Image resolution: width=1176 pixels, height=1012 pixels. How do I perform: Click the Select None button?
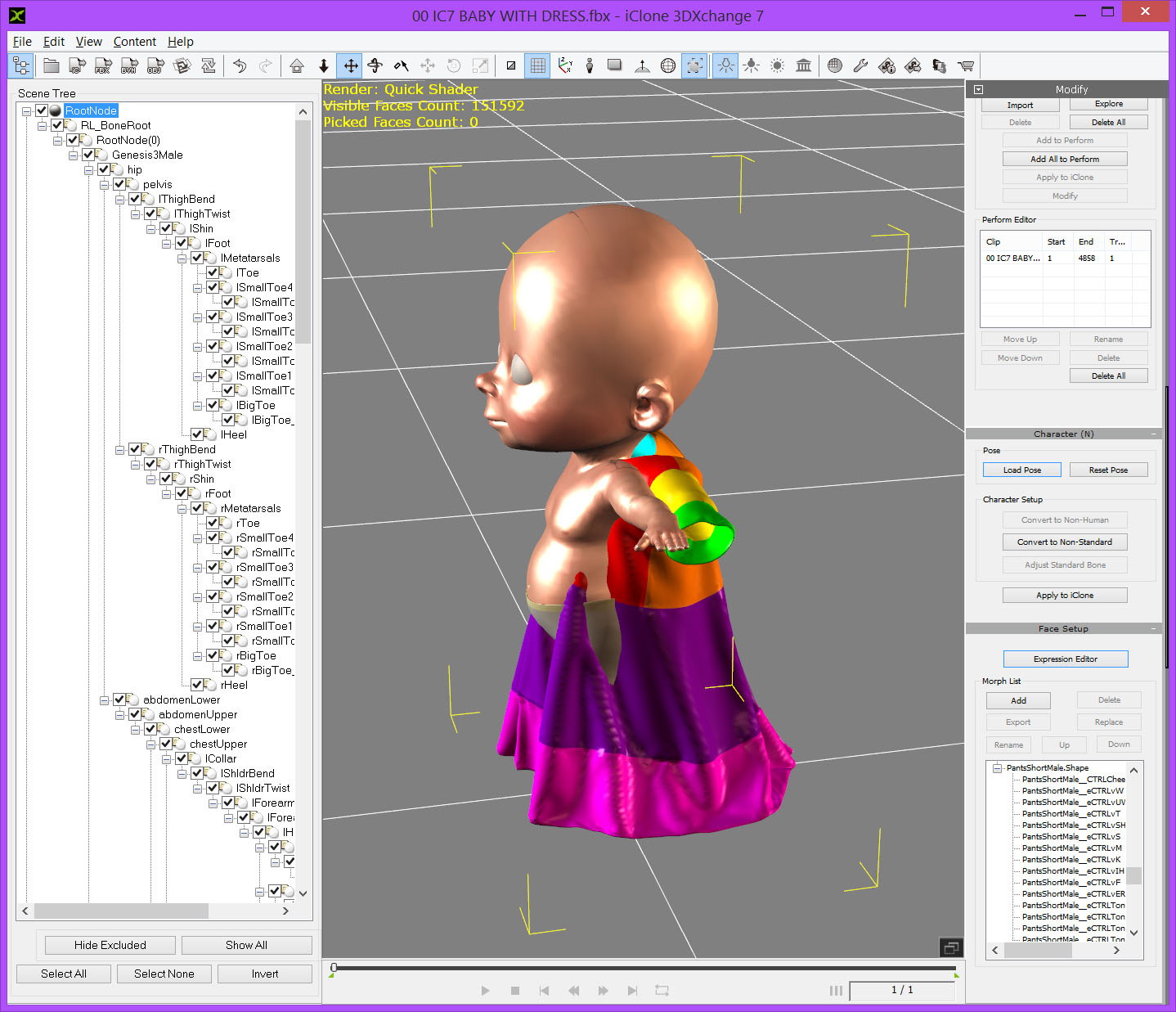click(x=164, y=974)
